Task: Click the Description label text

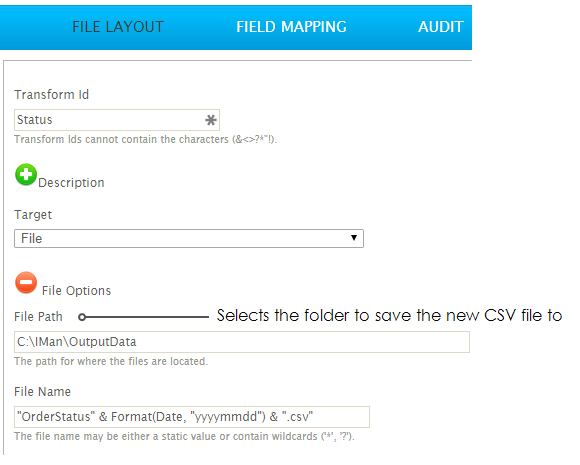Action: [x=71, y=183]
